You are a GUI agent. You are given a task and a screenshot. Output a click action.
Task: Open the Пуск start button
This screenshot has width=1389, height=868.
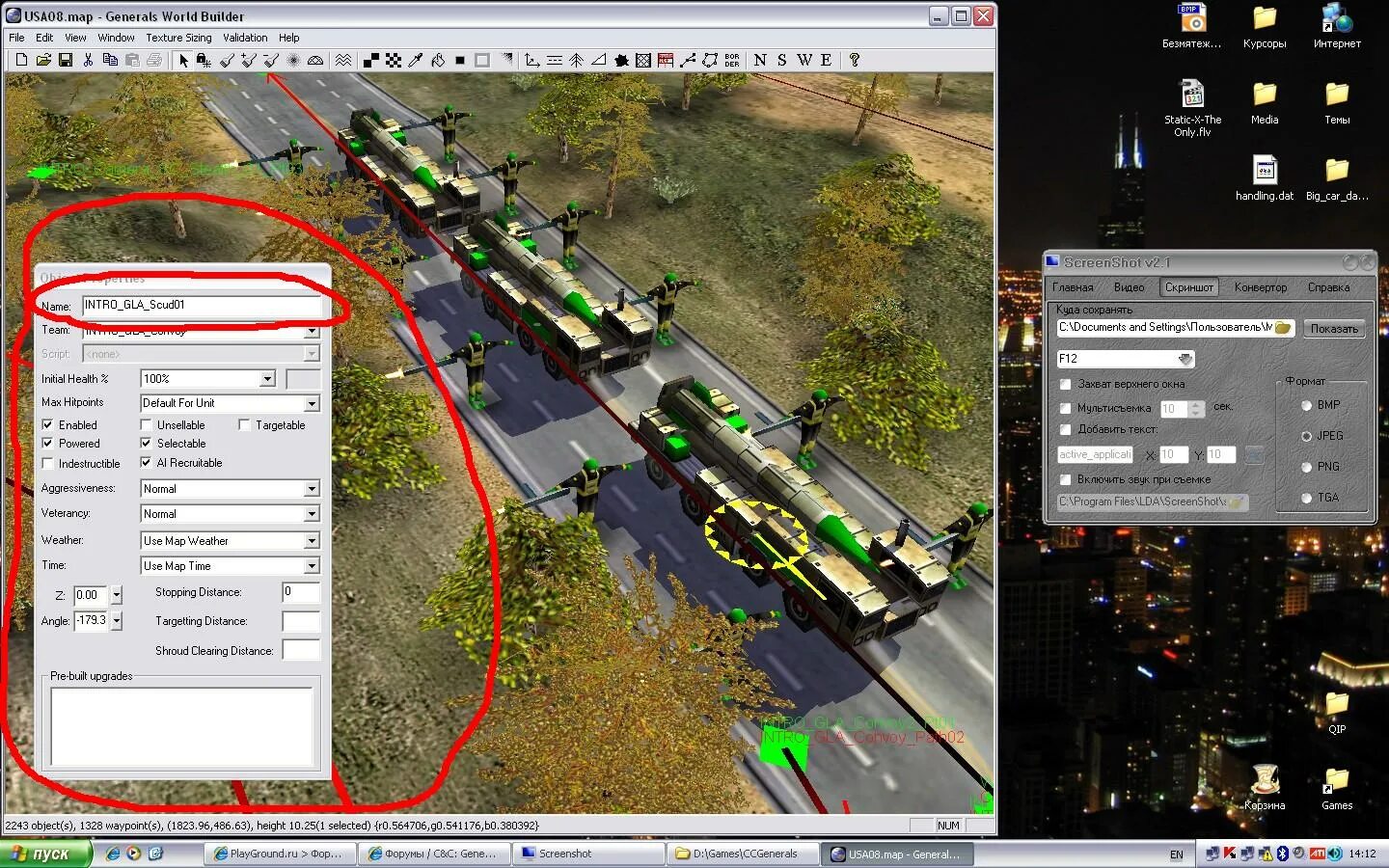45,854
